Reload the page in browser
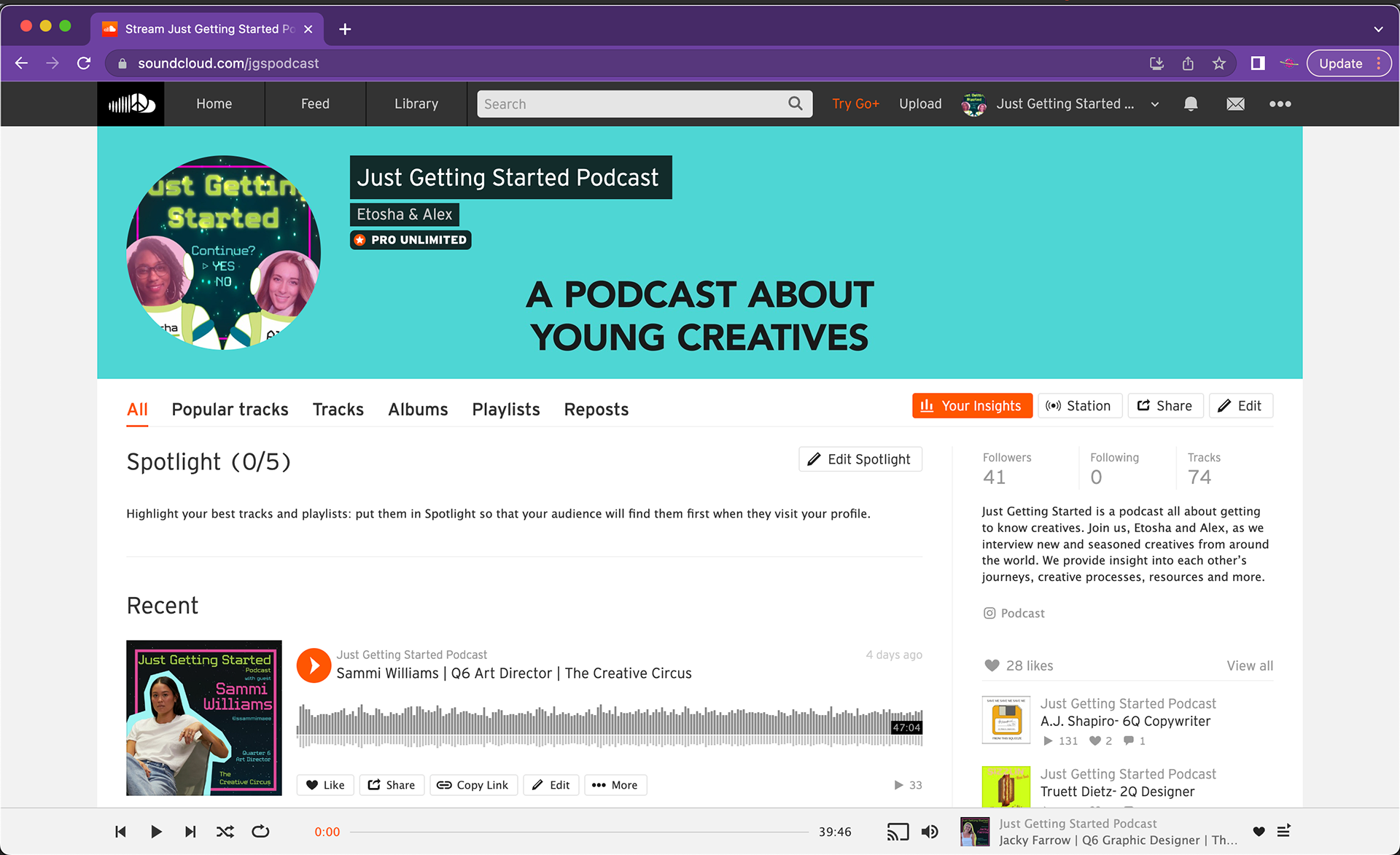Image resolution: width=1400 pixels, height=855 pixels. (x=84, y=63)
